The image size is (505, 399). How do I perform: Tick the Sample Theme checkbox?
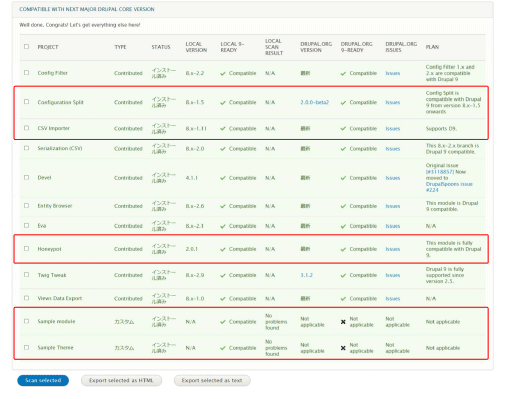coord(26,347)
